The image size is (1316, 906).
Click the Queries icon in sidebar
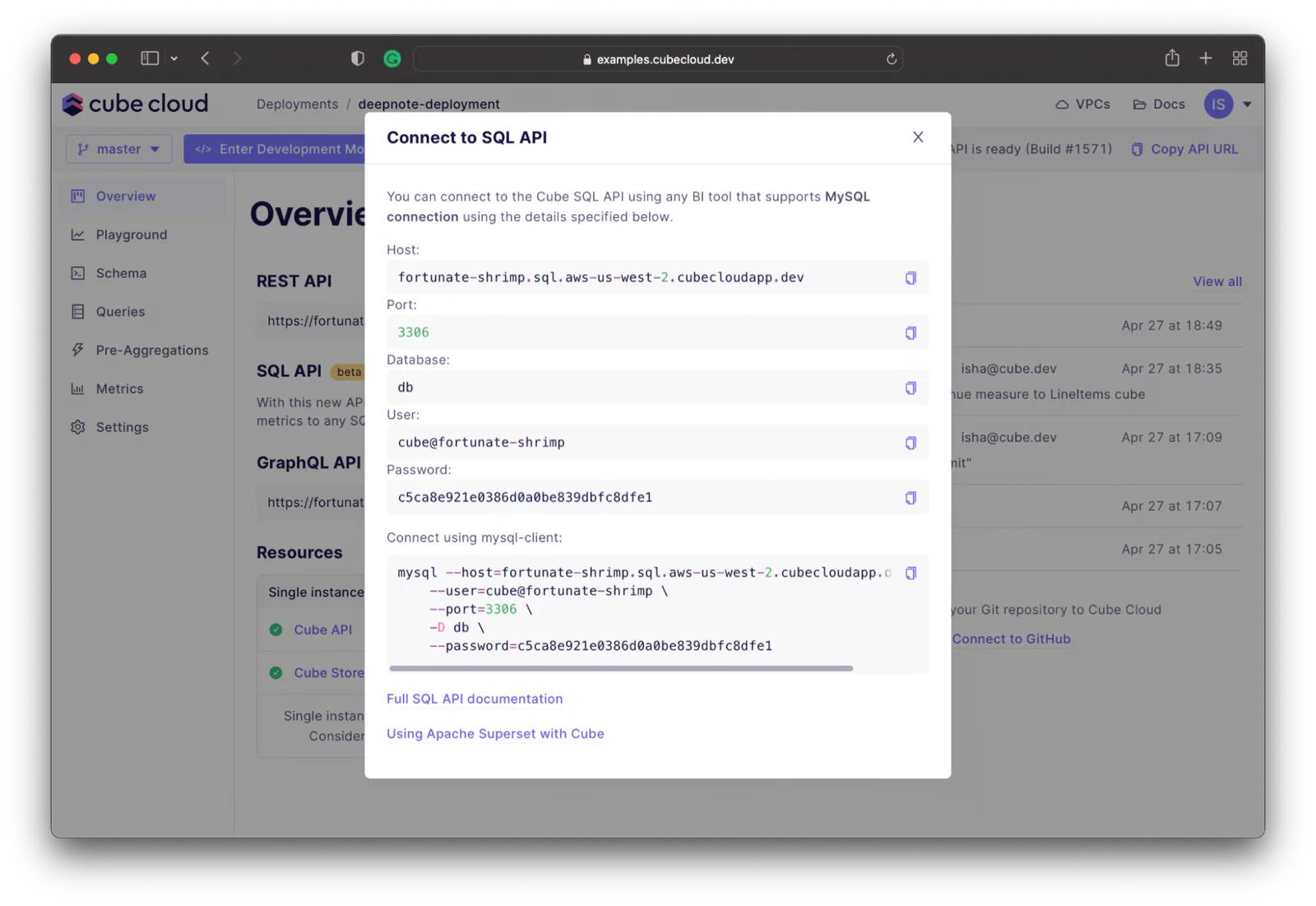(78, 312)
